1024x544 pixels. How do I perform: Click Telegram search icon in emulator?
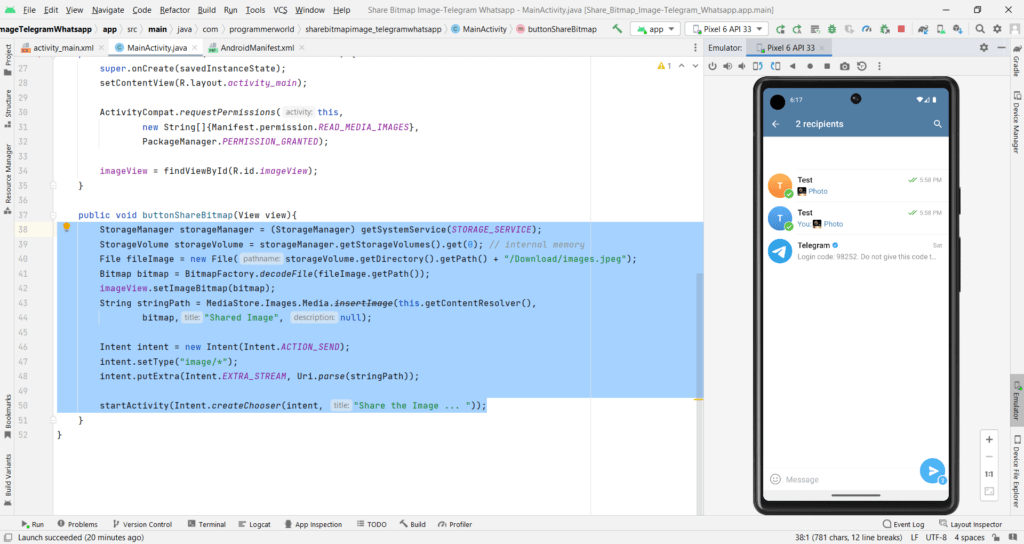pos(937,124)
